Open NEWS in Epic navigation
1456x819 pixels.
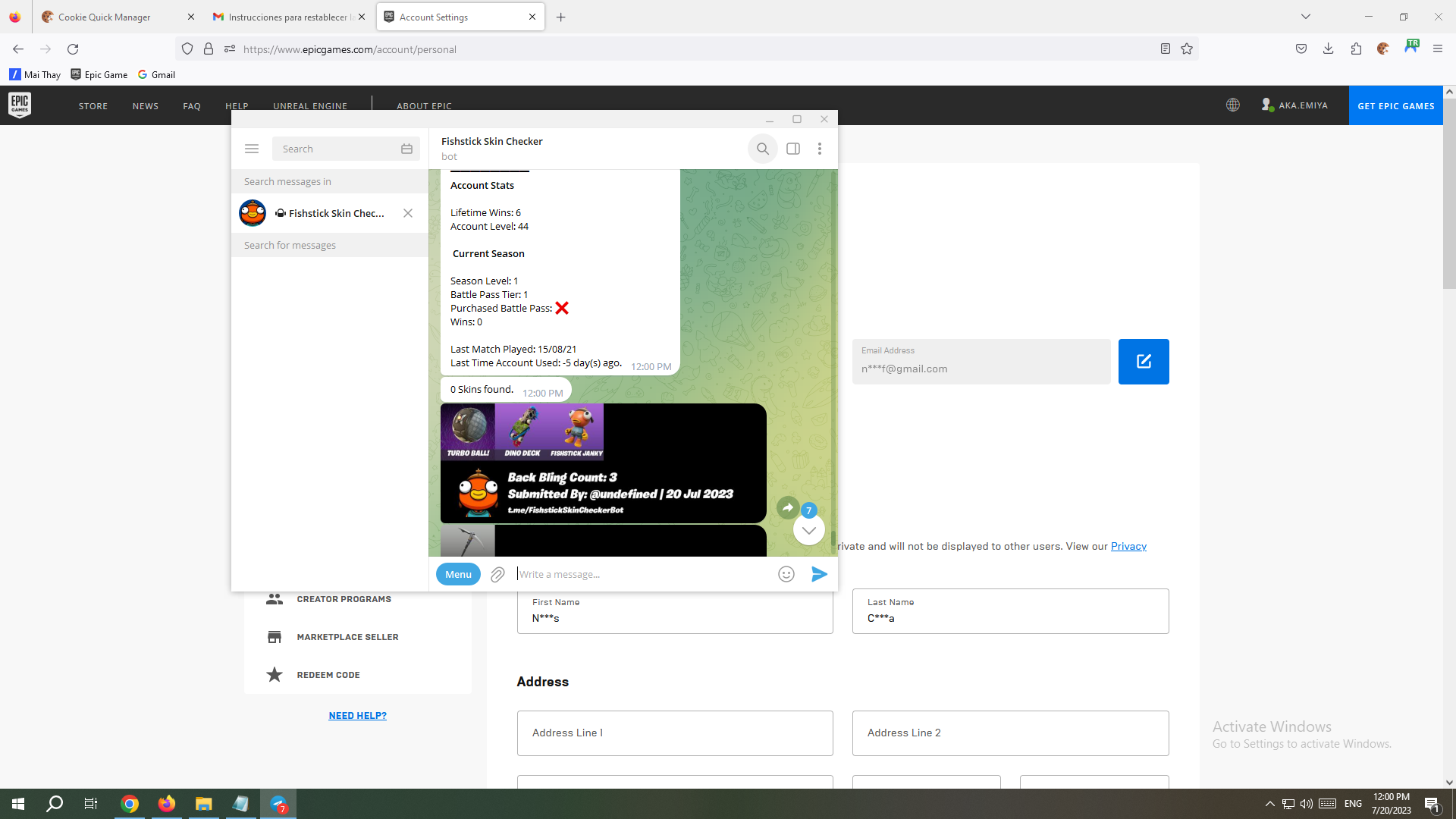click(x=146, y=106)
